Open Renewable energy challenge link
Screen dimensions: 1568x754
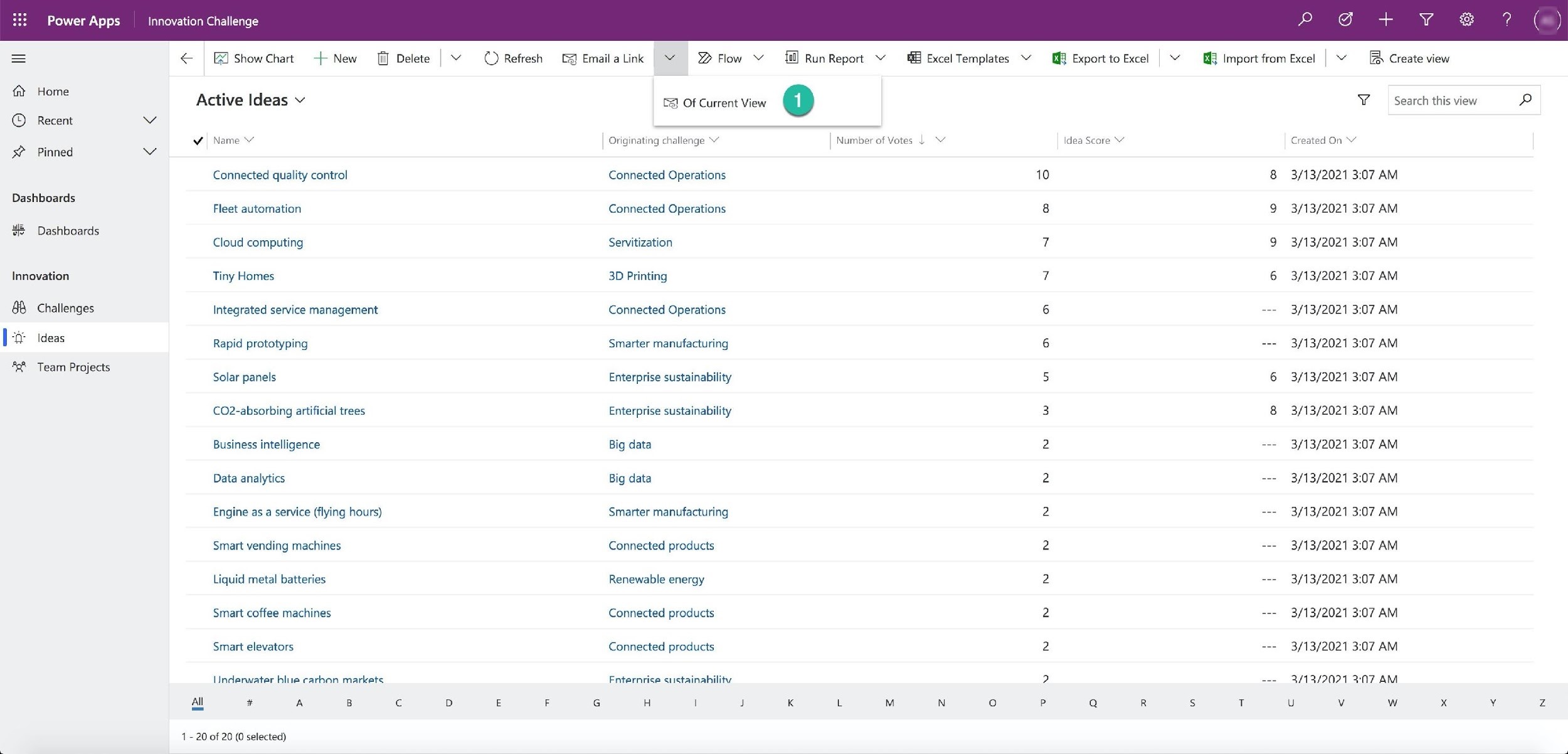[x=656, y=579]
